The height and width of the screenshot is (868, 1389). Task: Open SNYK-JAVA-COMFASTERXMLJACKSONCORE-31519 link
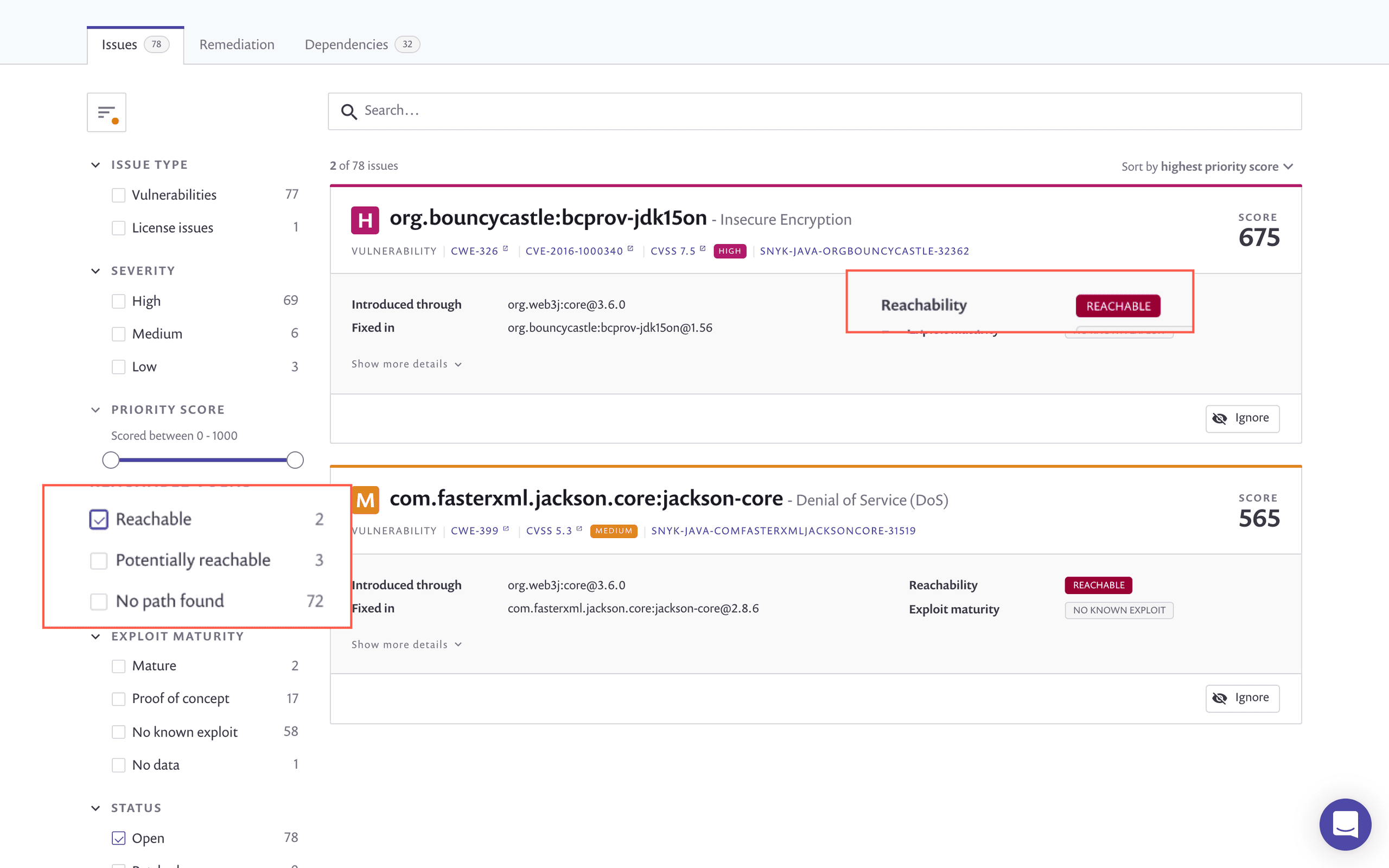pos(783,531)
